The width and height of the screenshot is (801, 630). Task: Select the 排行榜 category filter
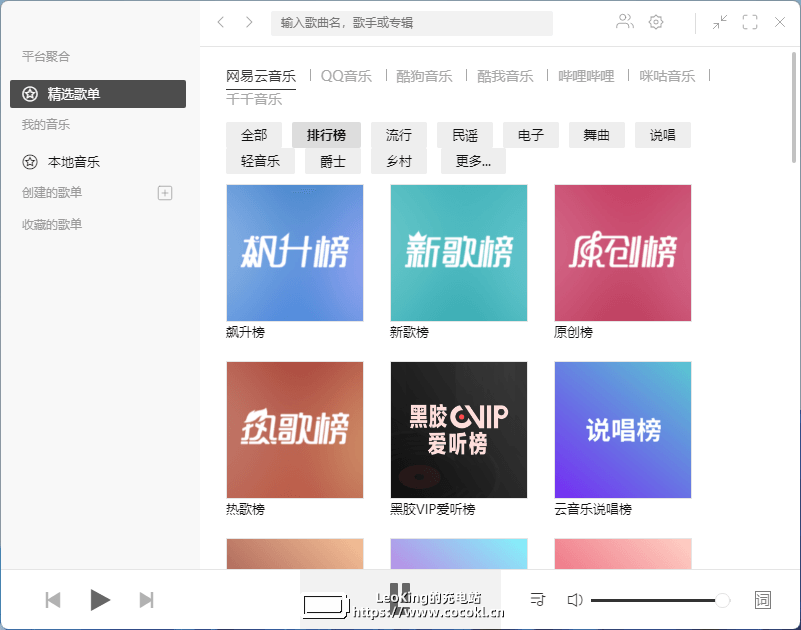pyautogui.click(x=326, y=135)
